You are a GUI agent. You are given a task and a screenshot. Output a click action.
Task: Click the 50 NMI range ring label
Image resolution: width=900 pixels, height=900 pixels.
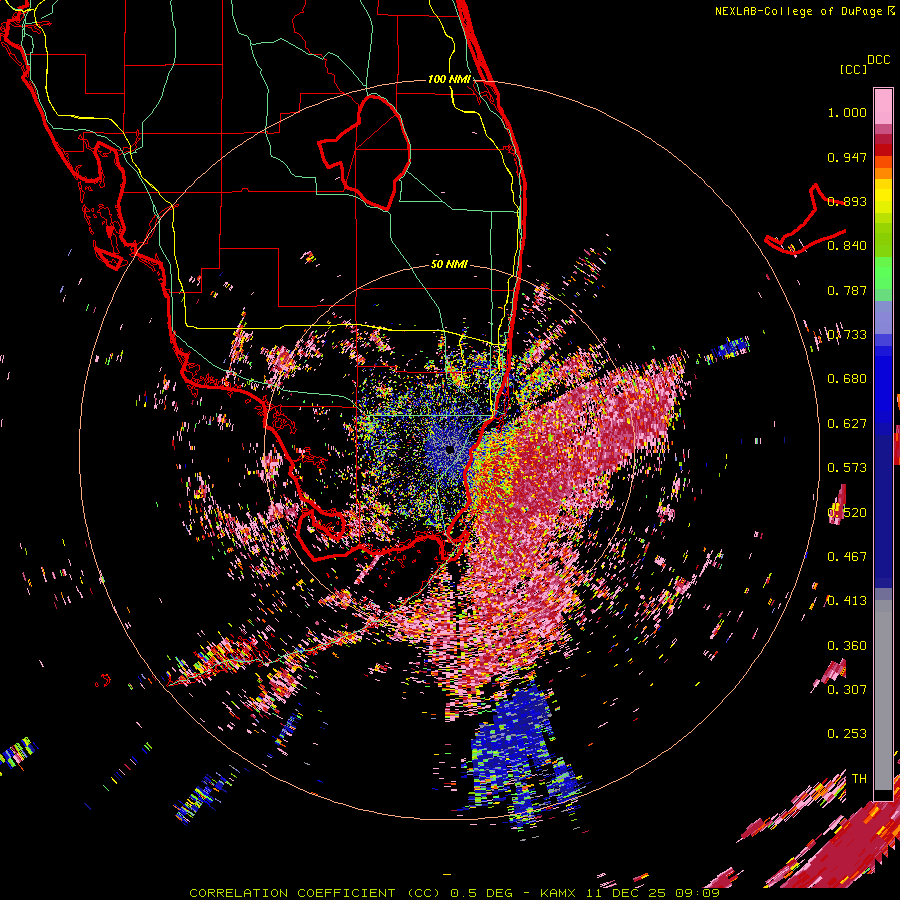click(x=449, y=264)
